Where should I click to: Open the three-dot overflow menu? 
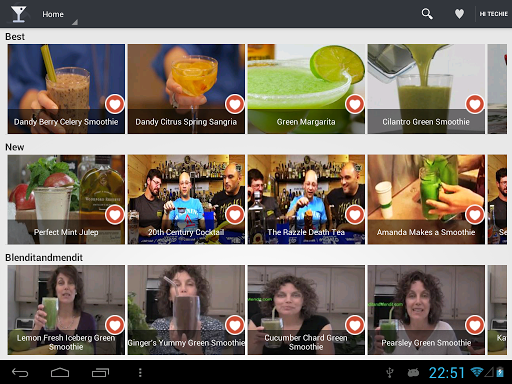[x=140, y=372]
